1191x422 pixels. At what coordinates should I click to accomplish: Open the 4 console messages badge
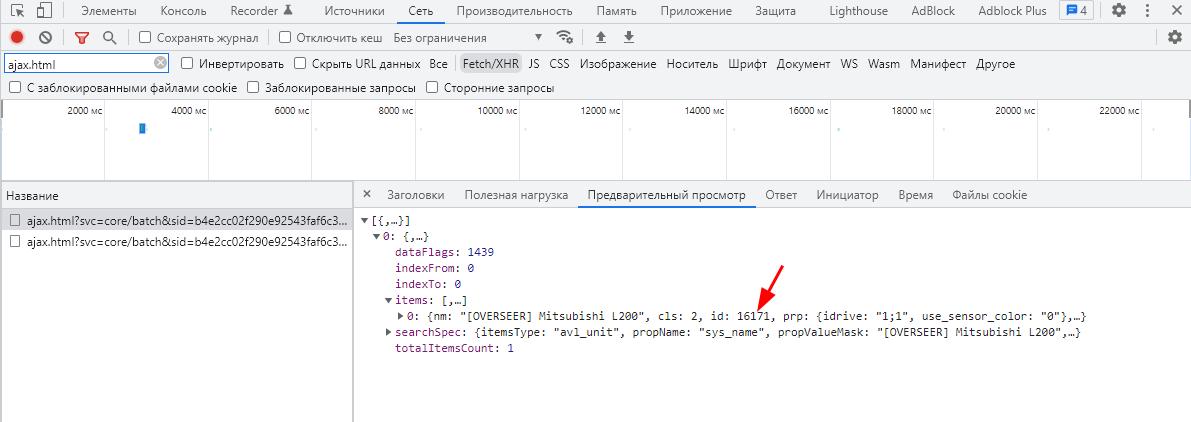coord(1077,11)
